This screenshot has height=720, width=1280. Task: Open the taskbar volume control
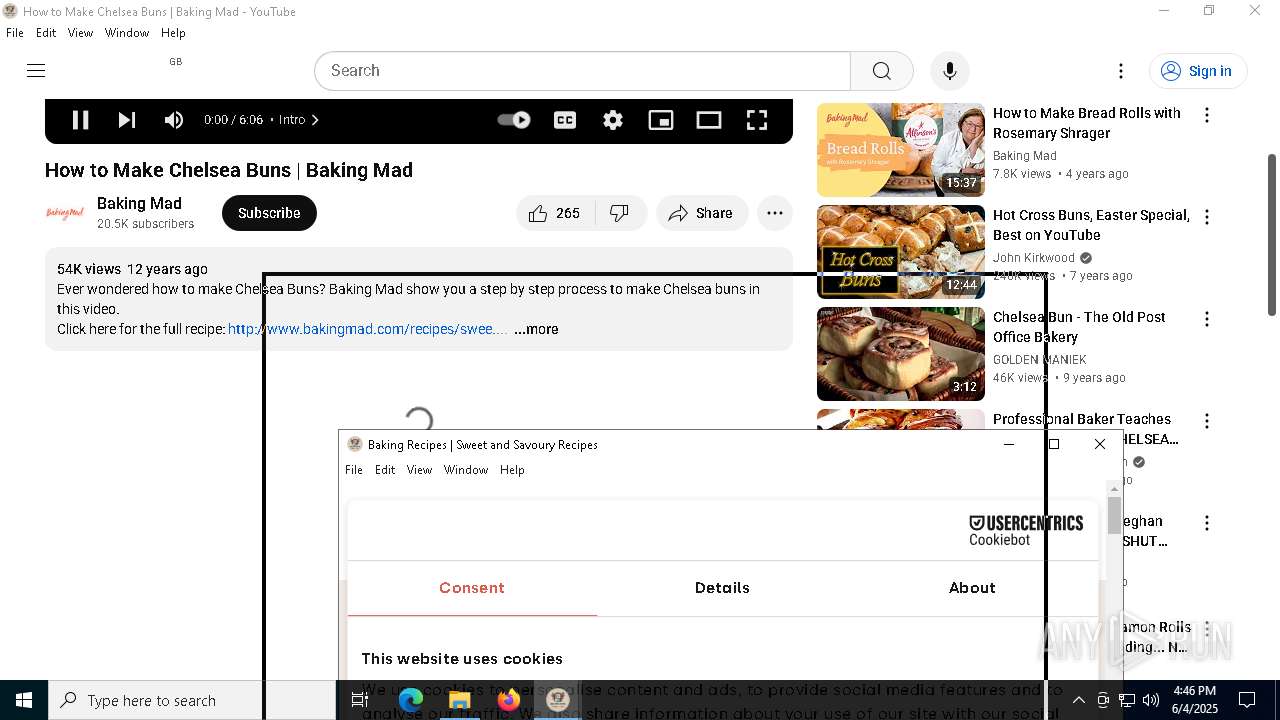tap(1151, 700)
